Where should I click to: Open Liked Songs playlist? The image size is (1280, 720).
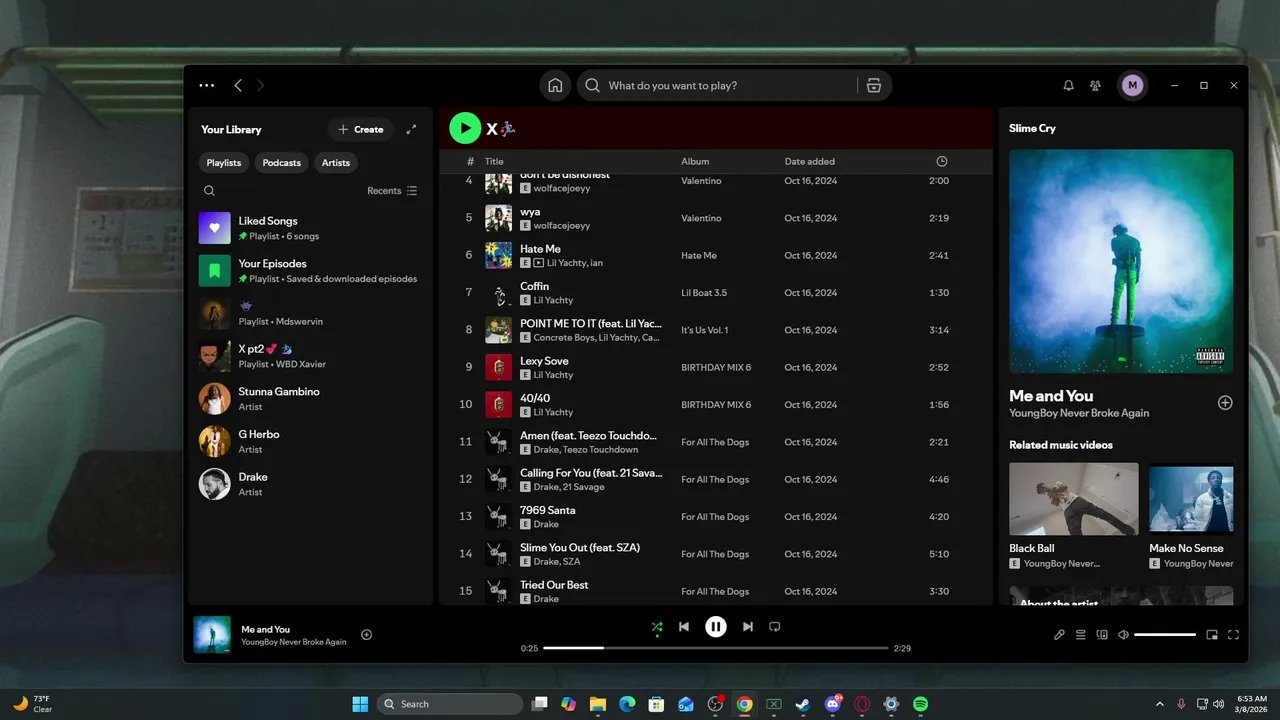(310, 228)
